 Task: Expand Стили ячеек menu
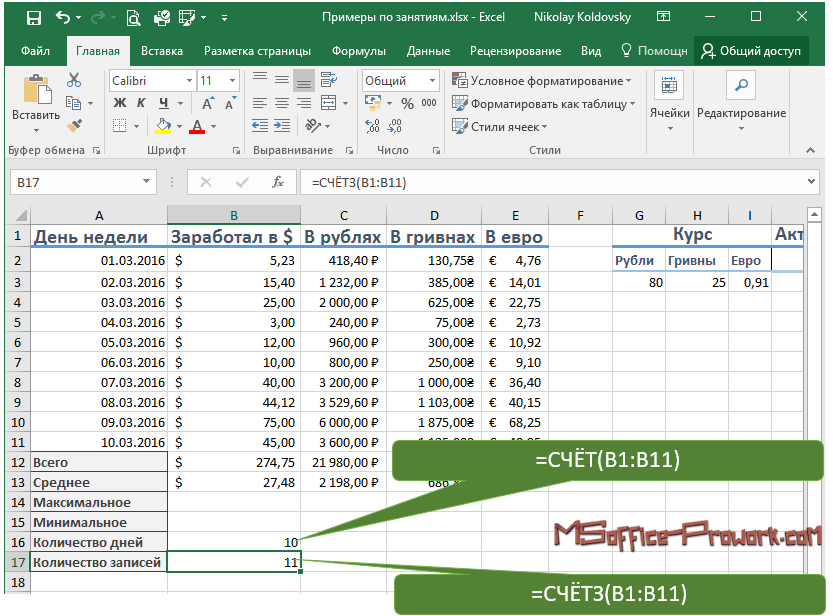coord(499,126)
